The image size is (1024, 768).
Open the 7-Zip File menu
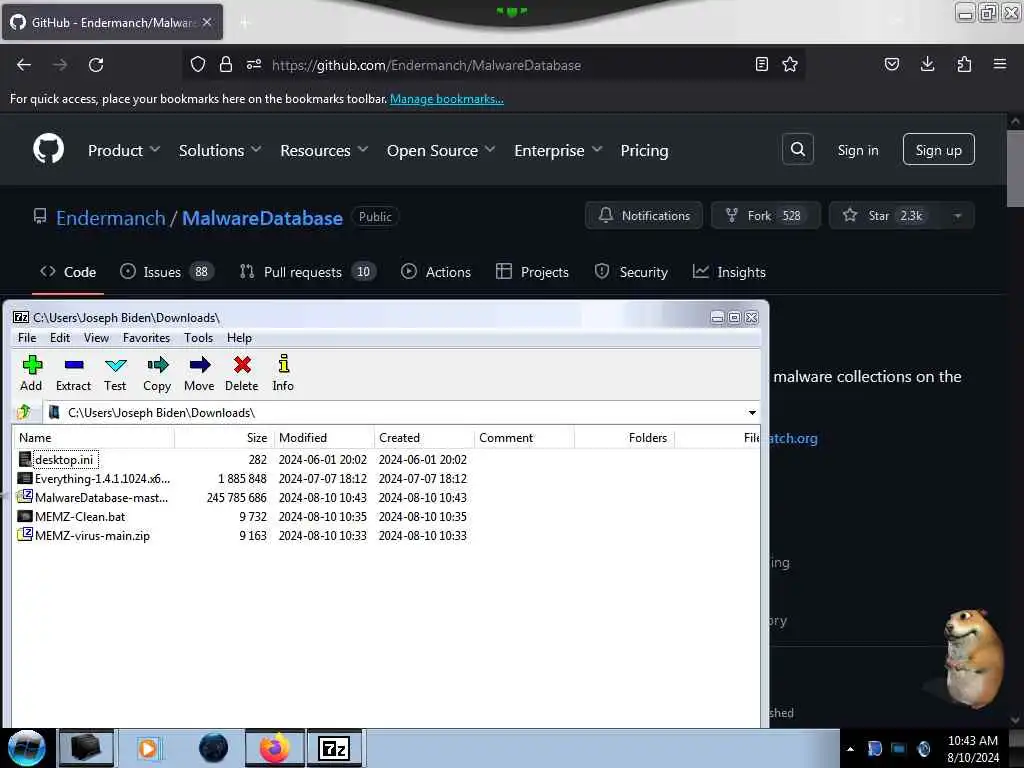point(27,338)
